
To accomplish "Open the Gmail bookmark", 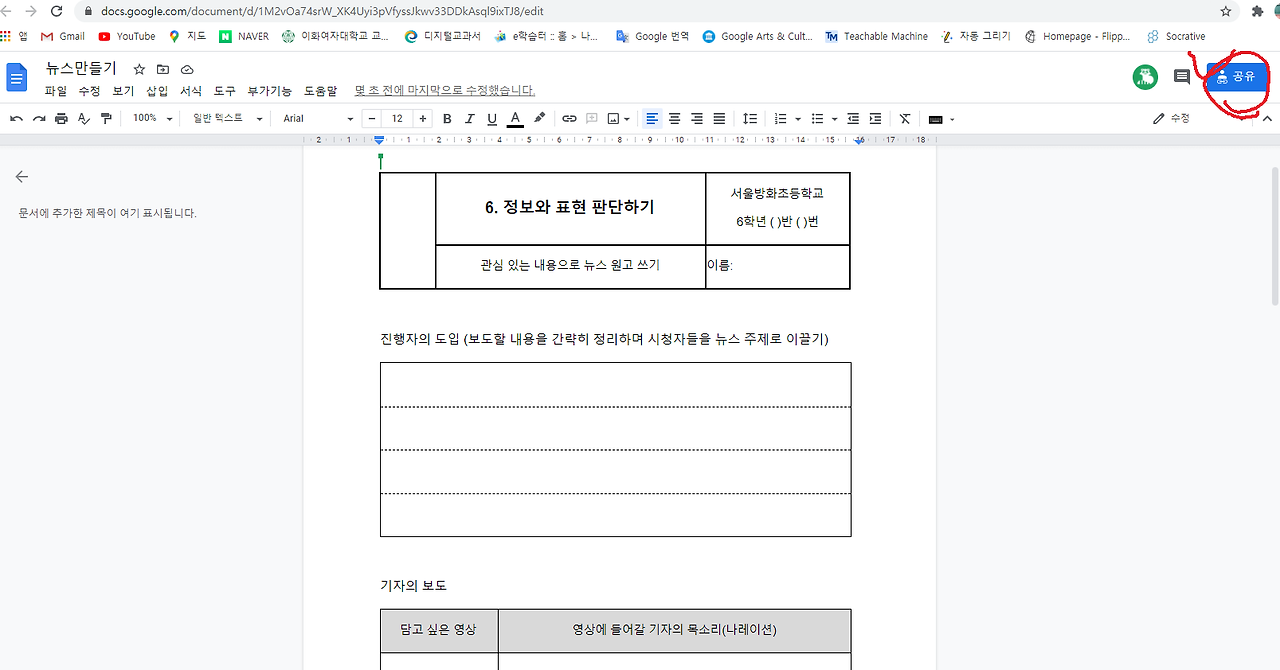I will 63,36.
